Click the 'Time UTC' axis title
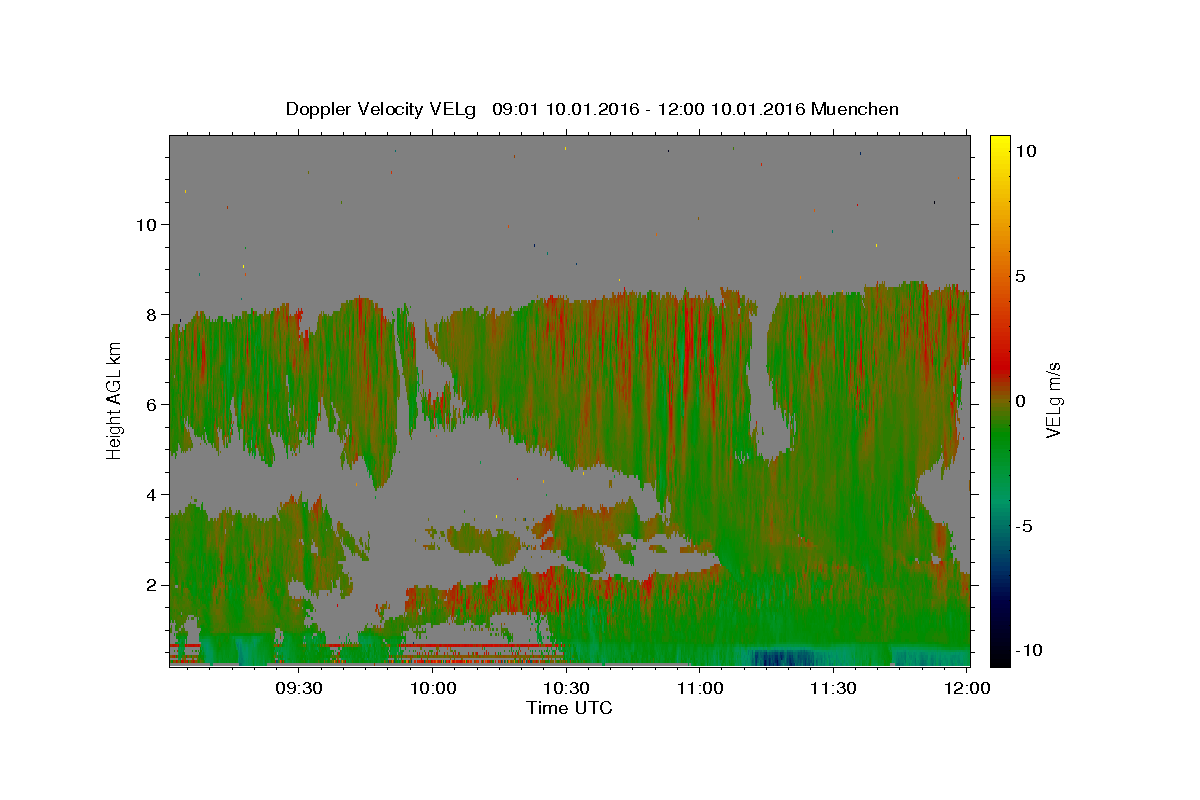This screenshot has width=1200, height=800. (569, 708)
